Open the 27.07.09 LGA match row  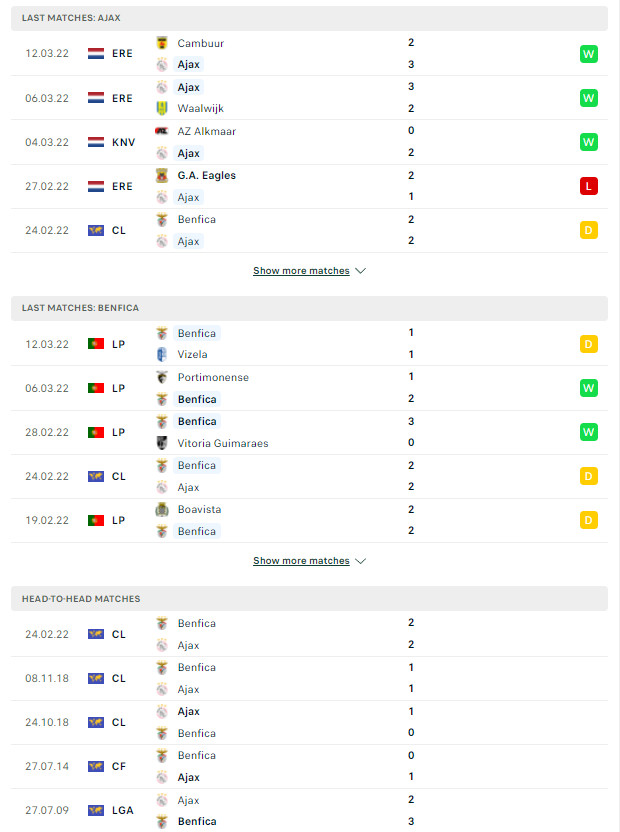coord(309,810)
